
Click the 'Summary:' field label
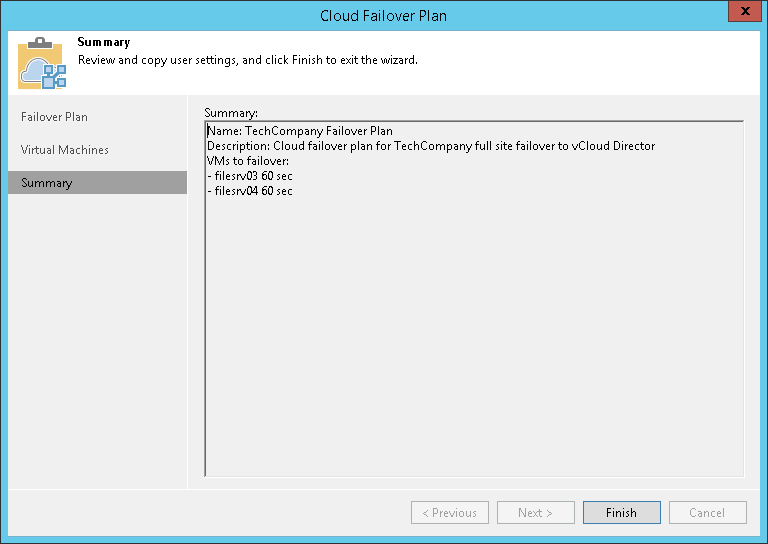(231, 113)
